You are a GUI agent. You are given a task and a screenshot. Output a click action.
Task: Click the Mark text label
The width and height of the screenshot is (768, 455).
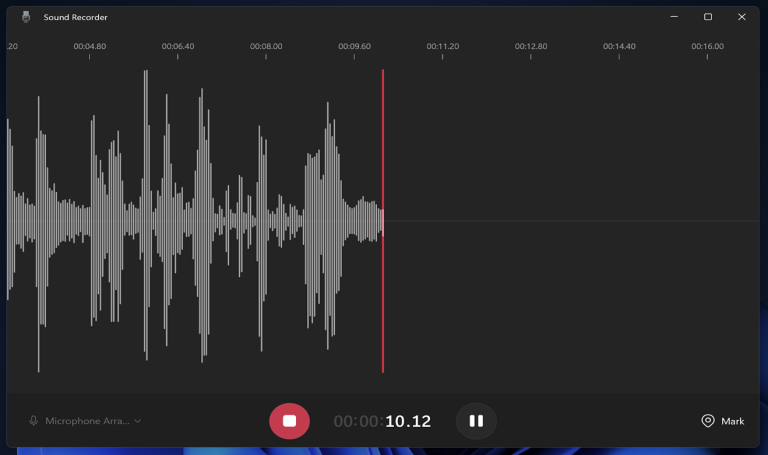[x=733, y=421]
